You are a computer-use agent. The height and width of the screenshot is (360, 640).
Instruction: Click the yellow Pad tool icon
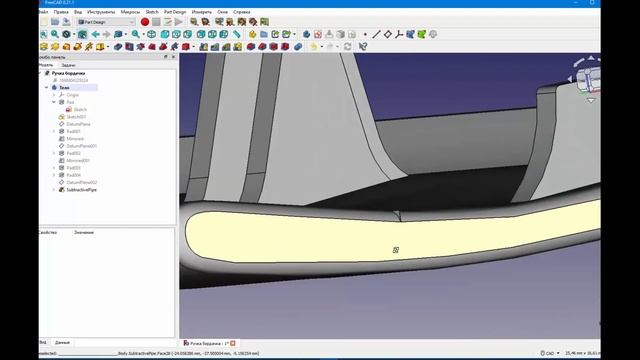coord(44,47)
